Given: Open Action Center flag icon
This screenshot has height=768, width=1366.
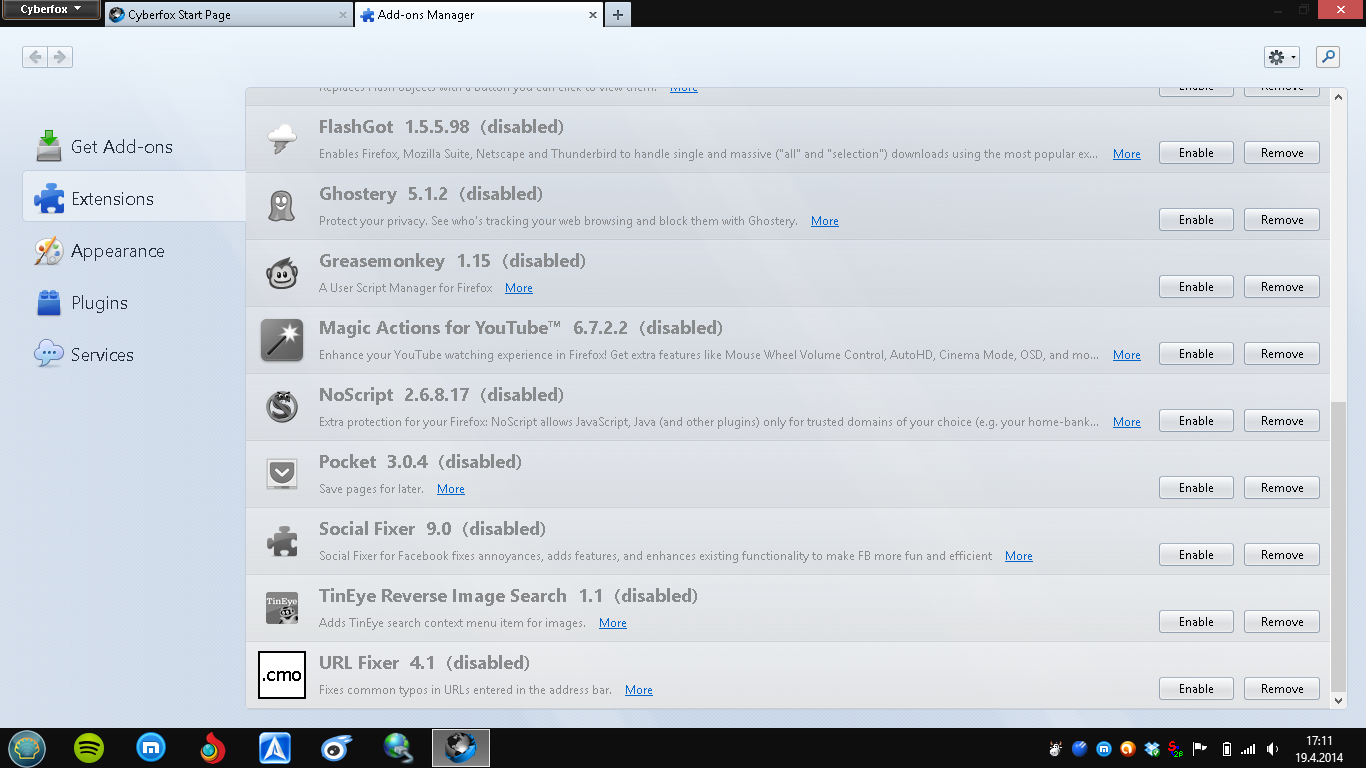Looking at the screenshot, I should 1200,748.
